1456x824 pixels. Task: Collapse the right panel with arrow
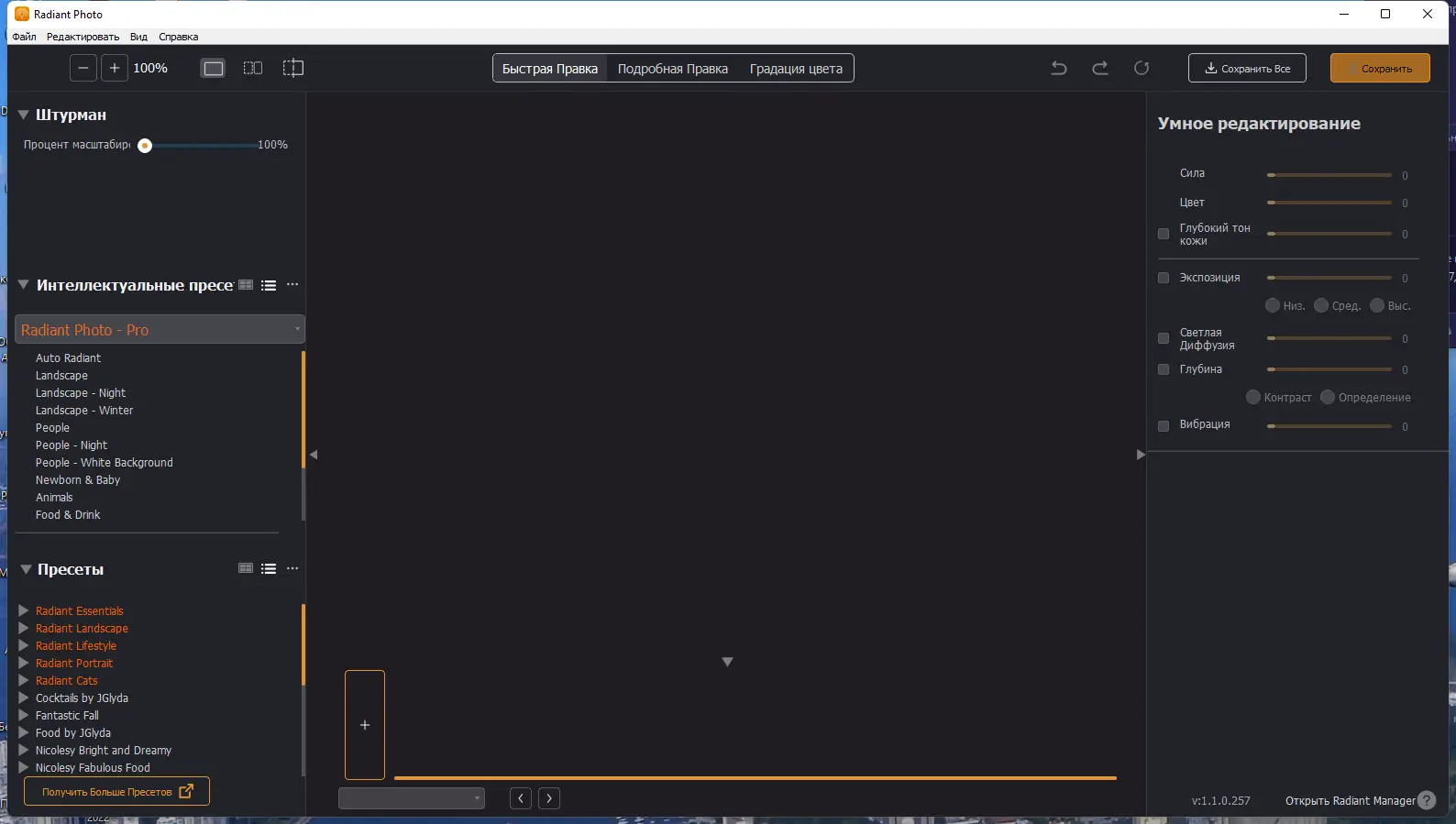1141,455
